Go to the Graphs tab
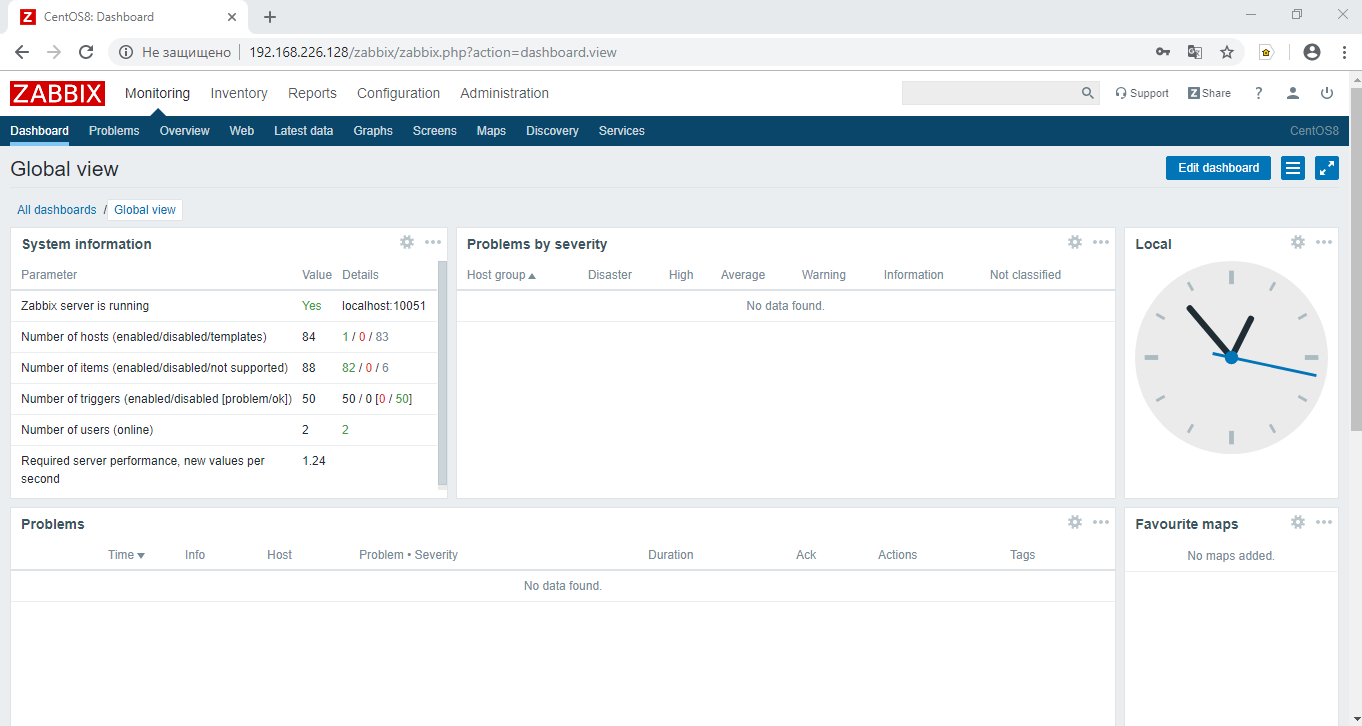This screenshot has width=1362, height=726. tap(373, 131)
